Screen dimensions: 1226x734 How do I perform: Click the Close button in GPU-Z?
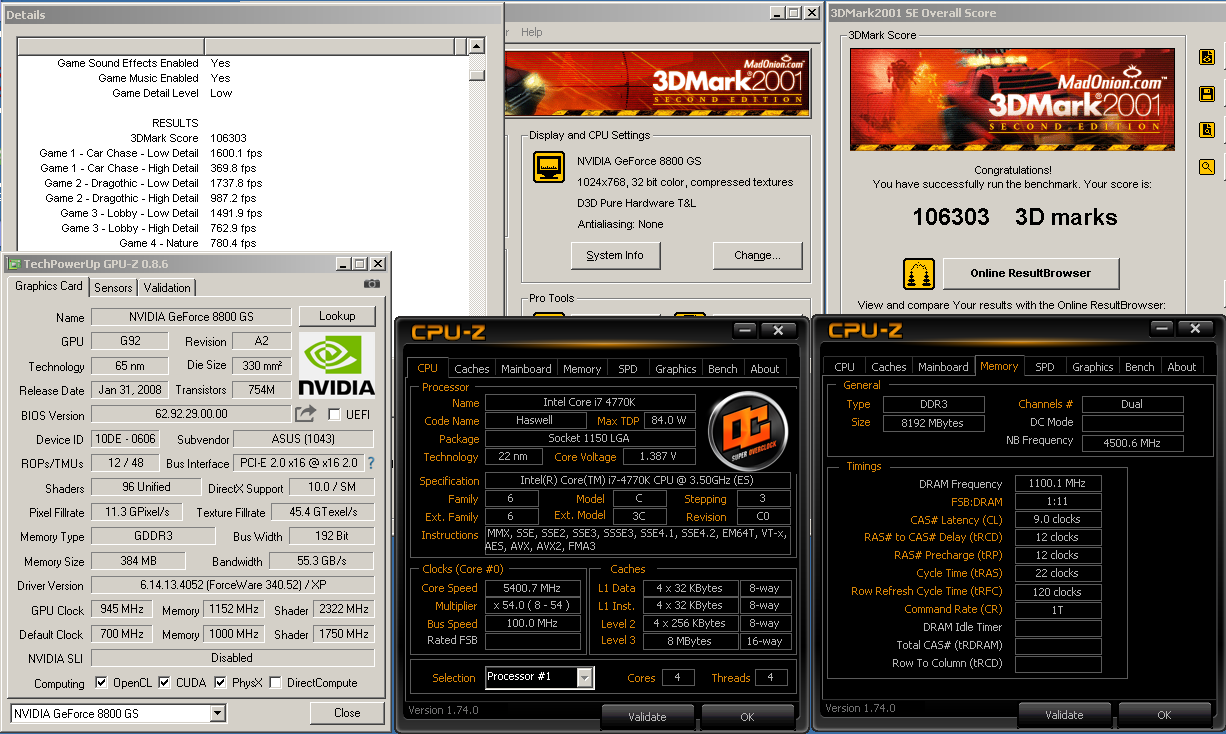[347, 713]
